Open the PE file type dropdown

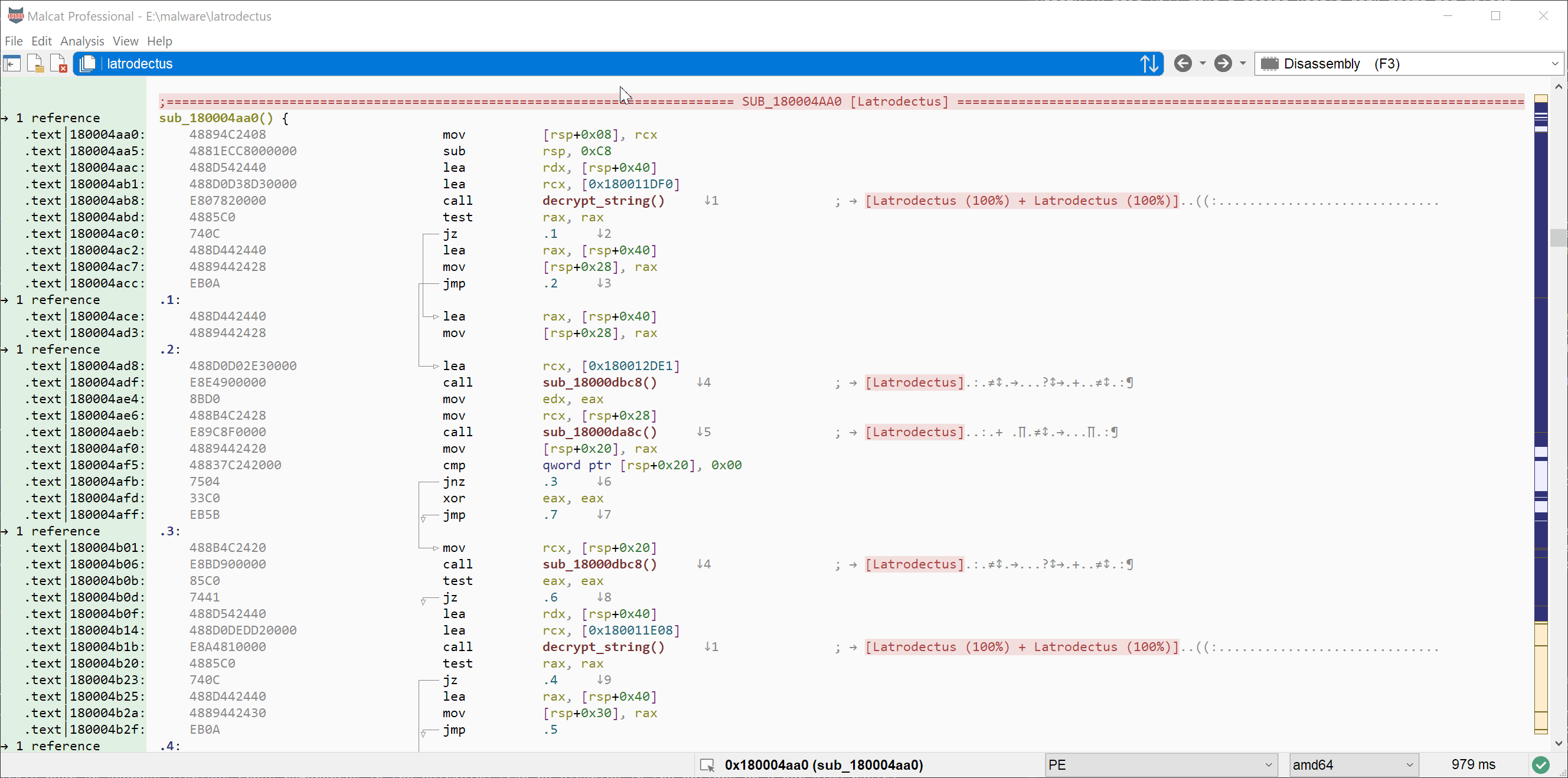click(x=1161, y=765)
